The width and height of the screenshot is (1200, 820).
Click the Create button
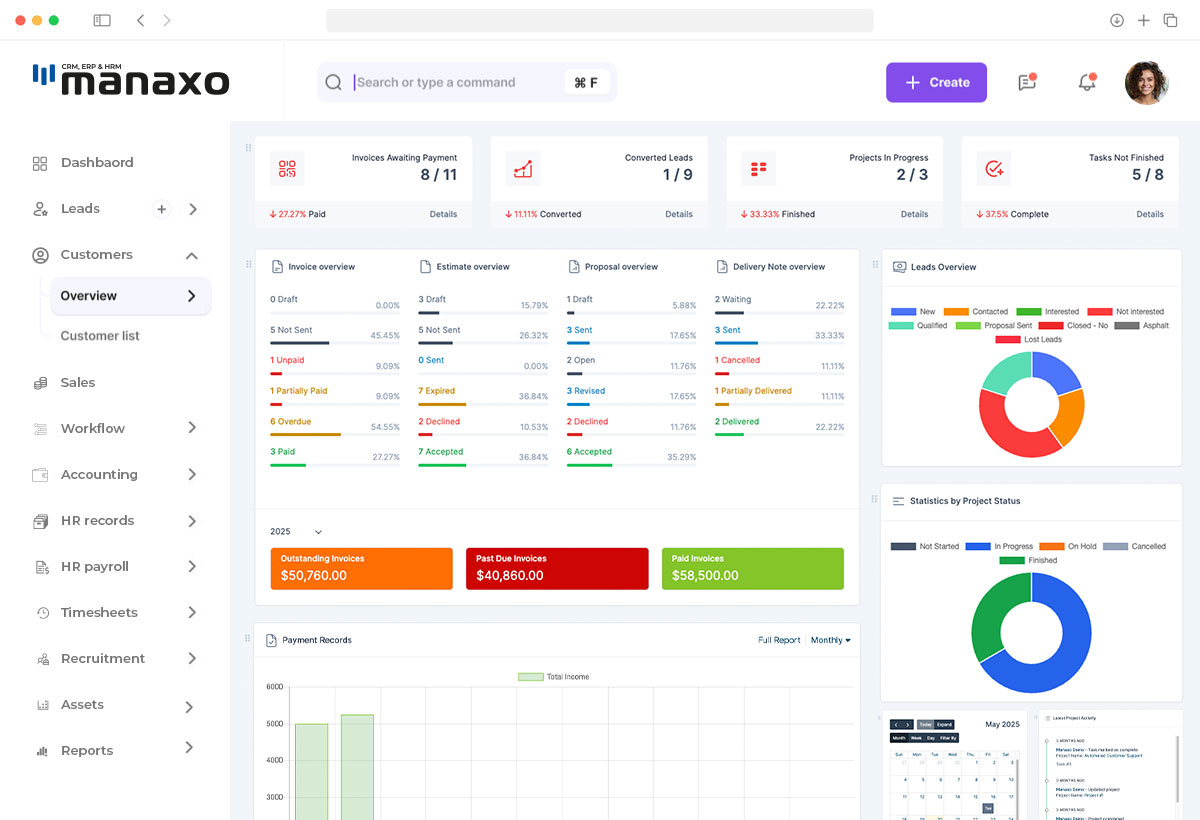936,83
